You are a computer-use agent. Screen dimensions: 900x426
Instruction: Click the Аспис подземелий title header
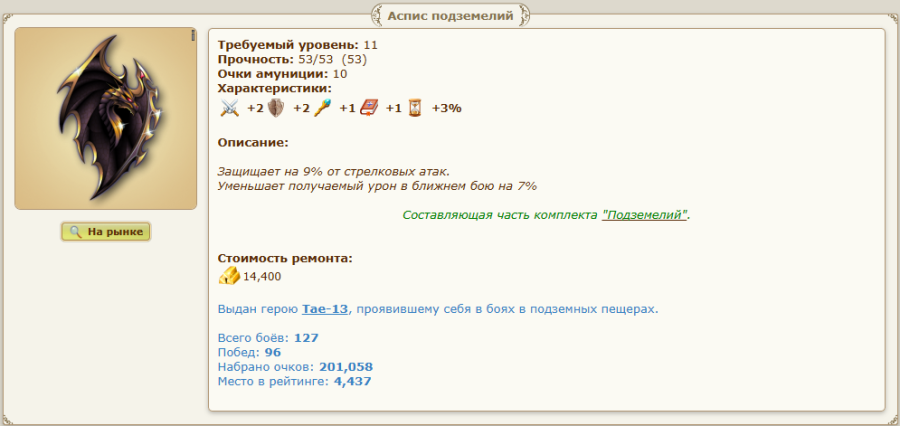pos(450,16)
